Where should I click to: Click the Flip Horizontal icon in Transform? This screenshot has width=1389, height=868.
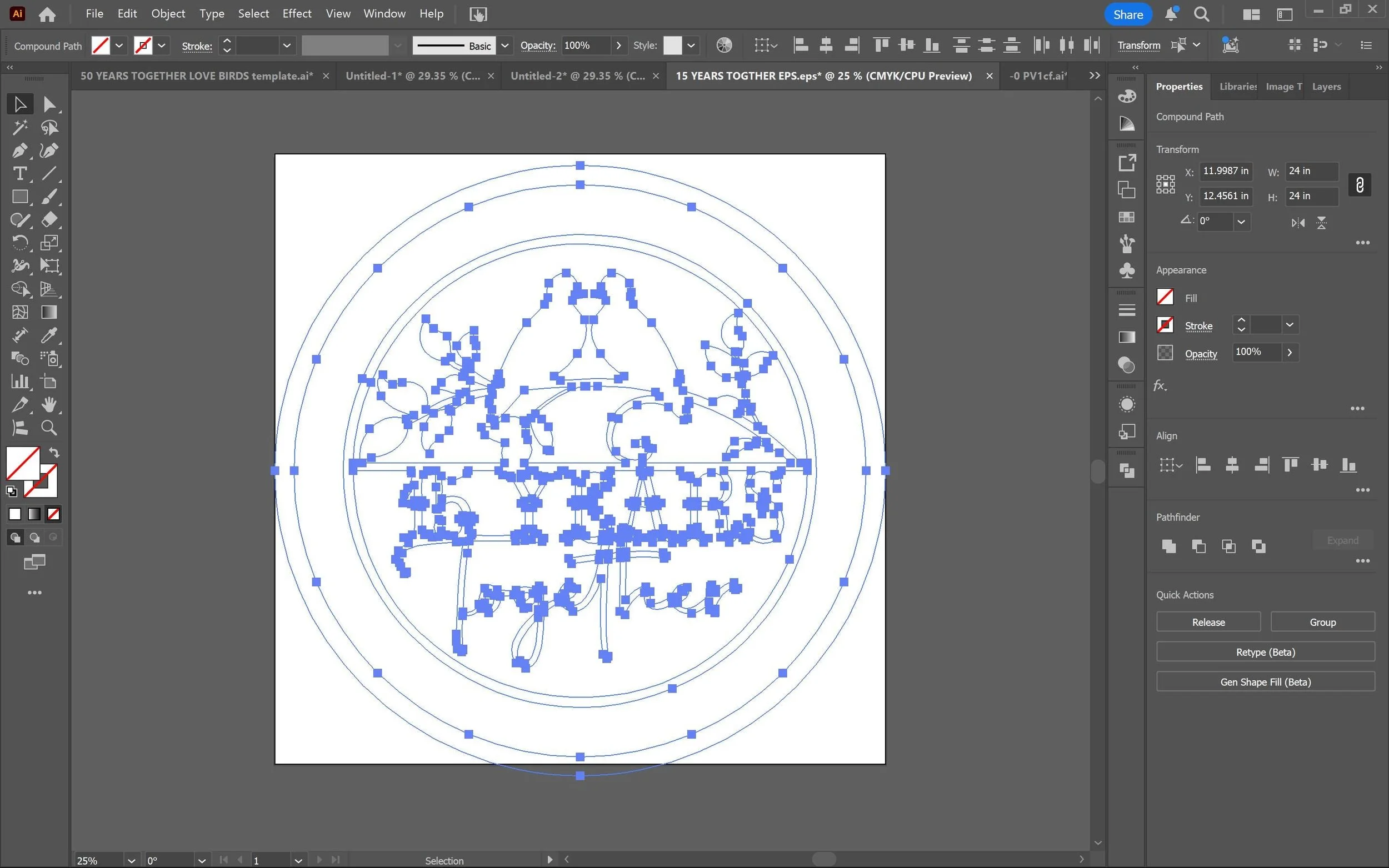click(x=1298, y=223)
